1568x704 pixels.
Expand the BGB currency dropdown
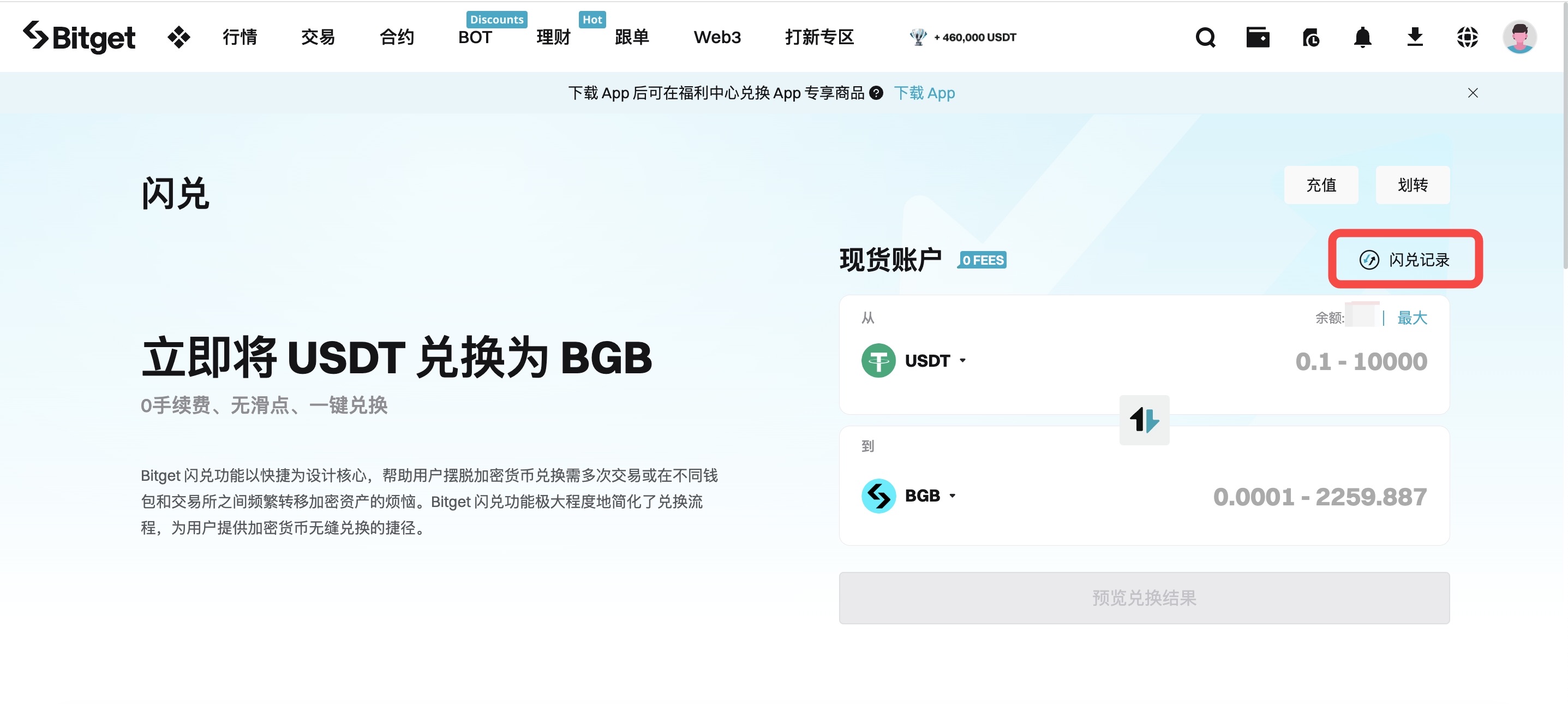point(930,496)
